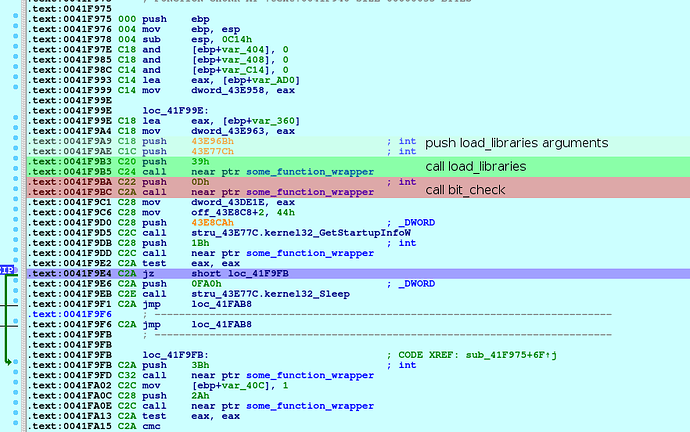
Task: Toggle breakpoint dot at address 0041F9D5
Action: (x=16, y=230)
